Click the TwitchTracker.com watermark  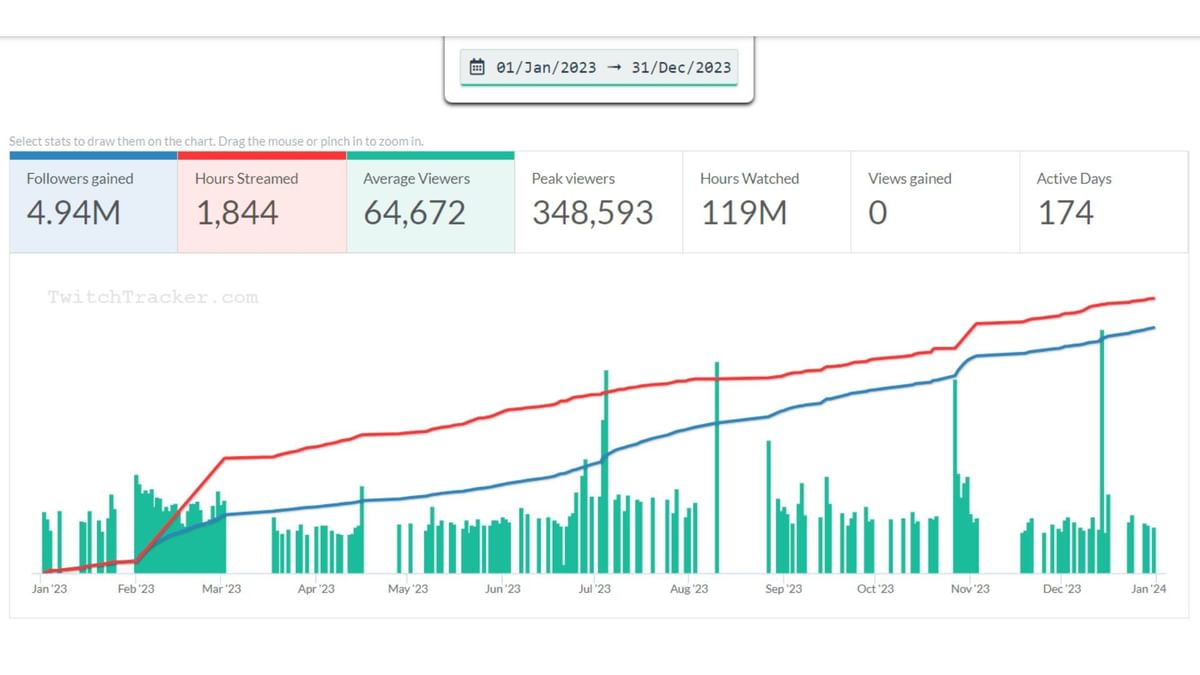[152, 297]
